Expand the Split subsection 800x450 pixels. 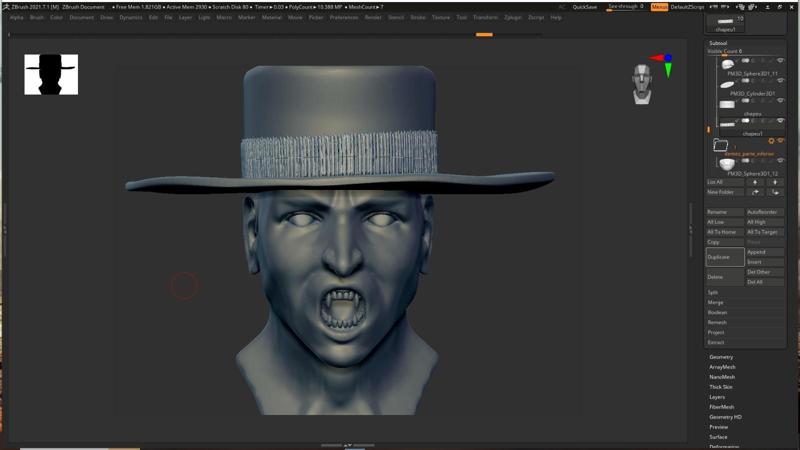(712, 292)
